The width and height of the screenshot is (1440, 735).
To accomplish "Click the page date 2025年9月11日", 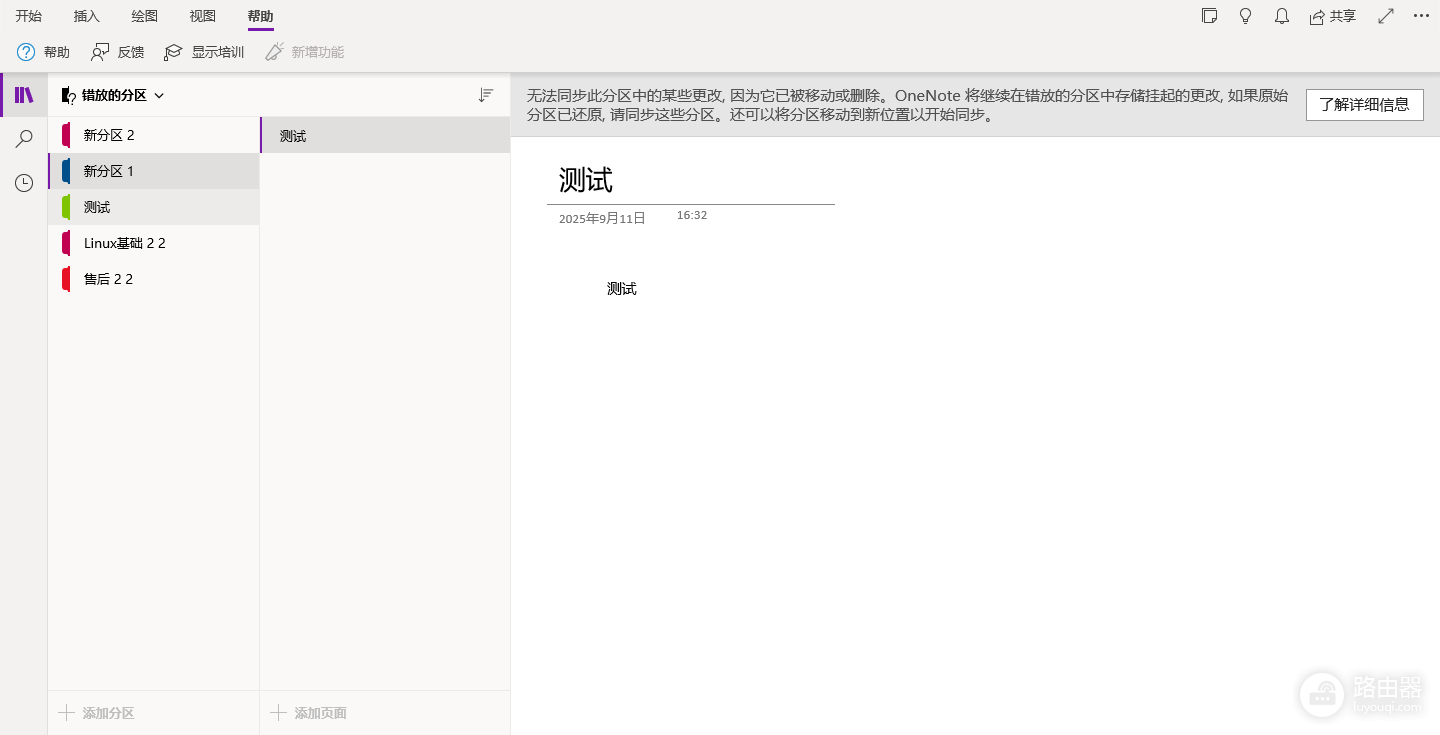I will [x=602, y=218].
